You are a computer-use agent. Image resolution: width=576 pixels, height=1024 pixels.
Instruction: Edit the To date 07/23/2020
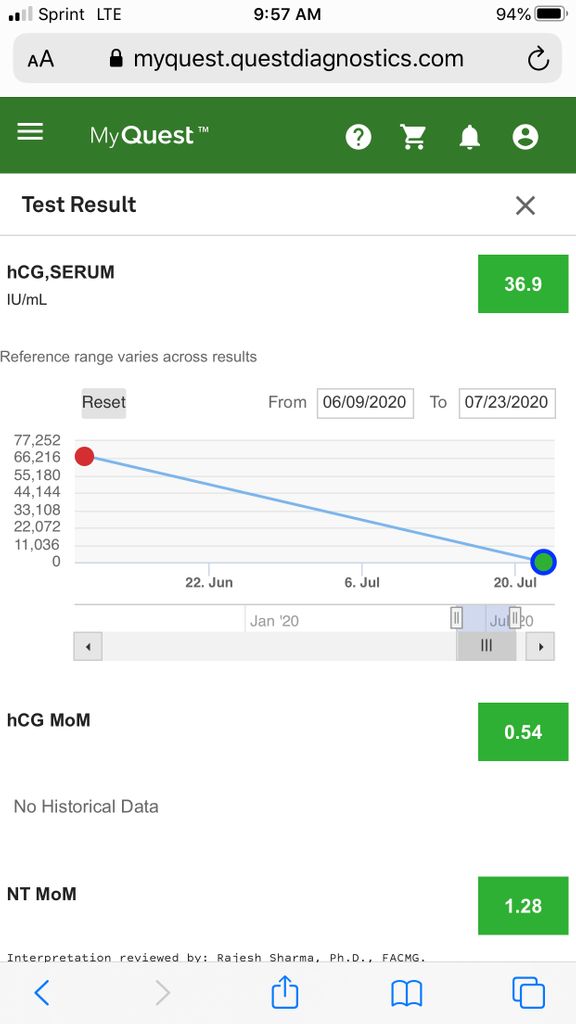point(507,403)
